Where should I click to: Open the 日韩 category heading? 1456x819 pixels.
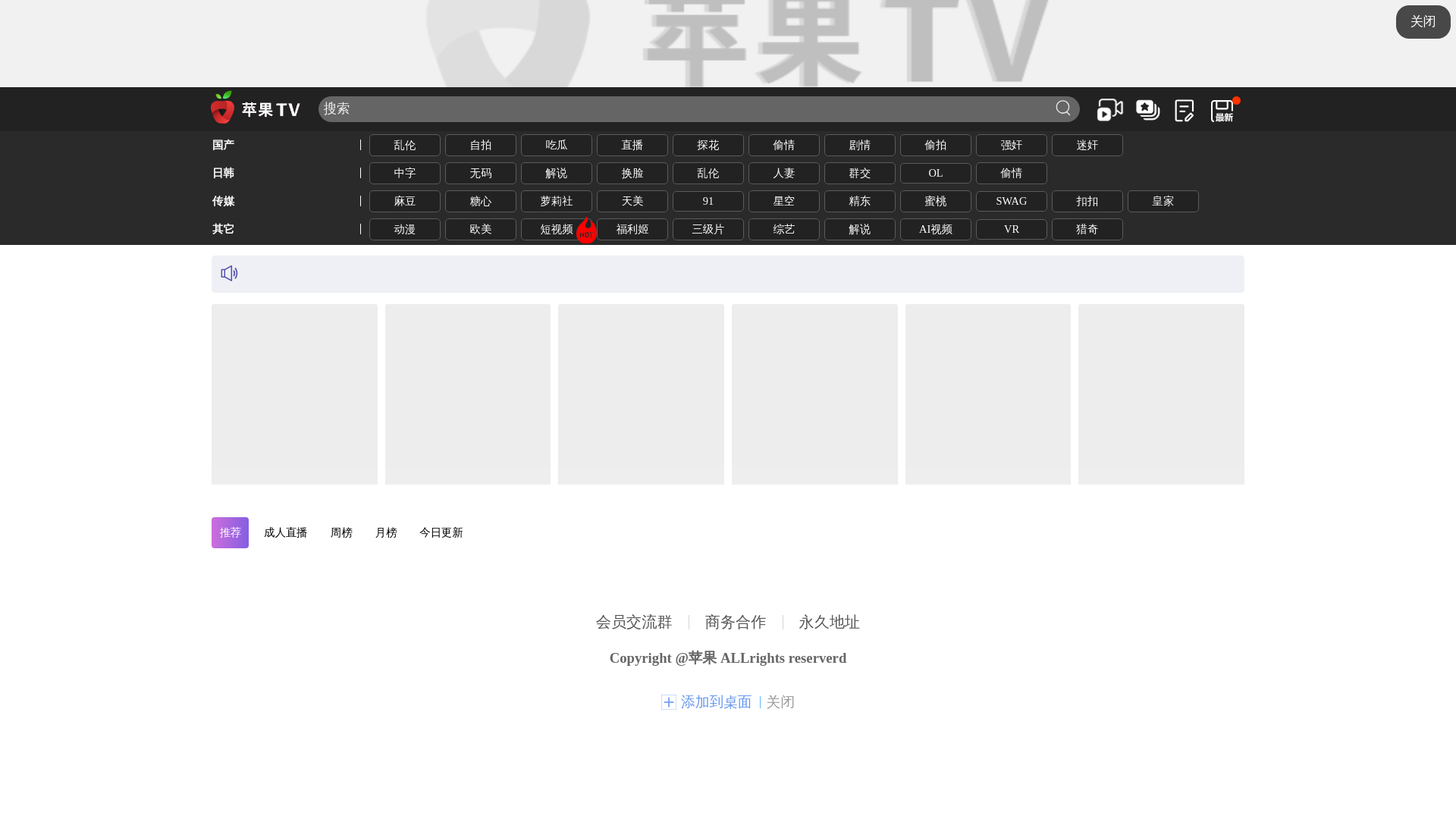(x=223, y=173)
